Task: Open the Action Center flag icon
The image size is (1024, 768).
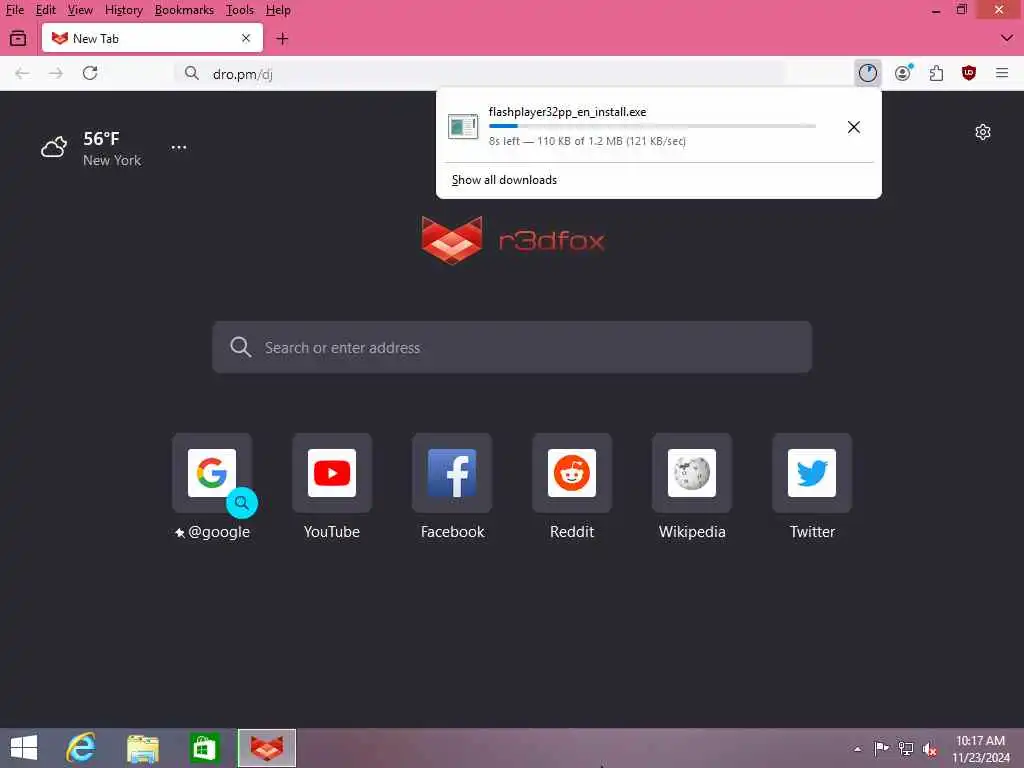Action: (881, 748)
